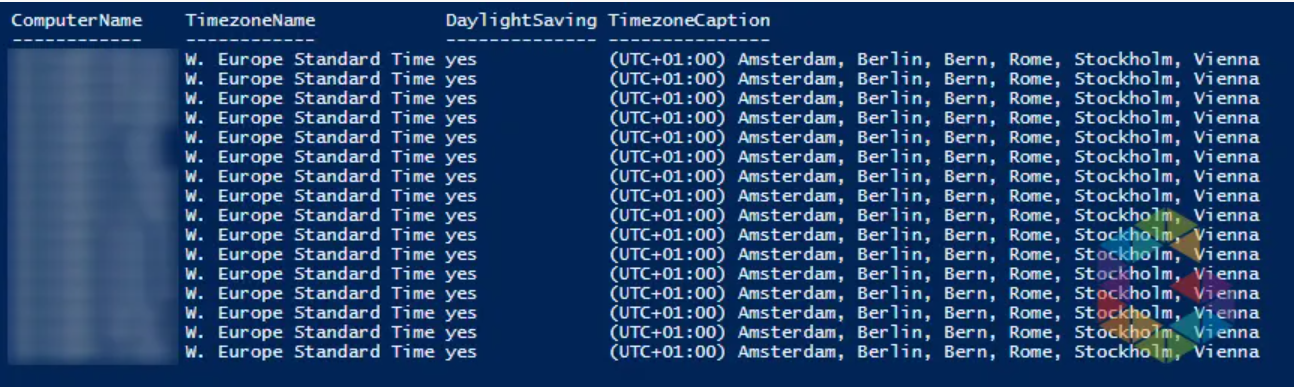
Task: Click the blurred computer name in the first row
Action: tap(90, 59)
